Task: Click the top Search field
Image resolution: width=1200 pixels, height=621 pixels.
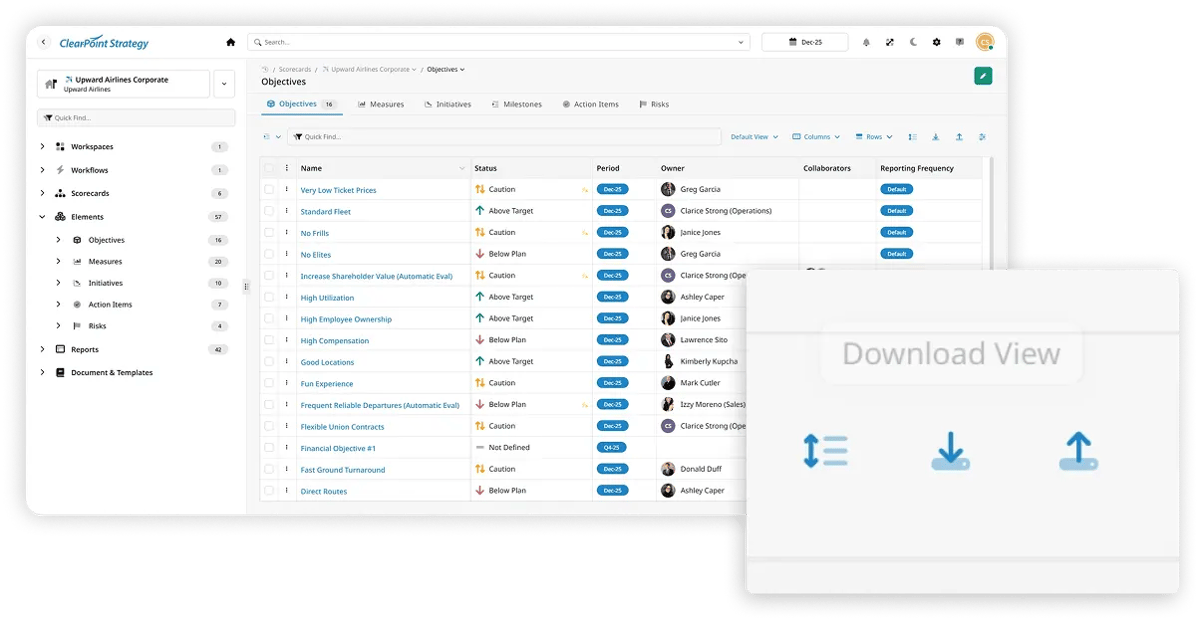Action: click(x=498, y=42)
